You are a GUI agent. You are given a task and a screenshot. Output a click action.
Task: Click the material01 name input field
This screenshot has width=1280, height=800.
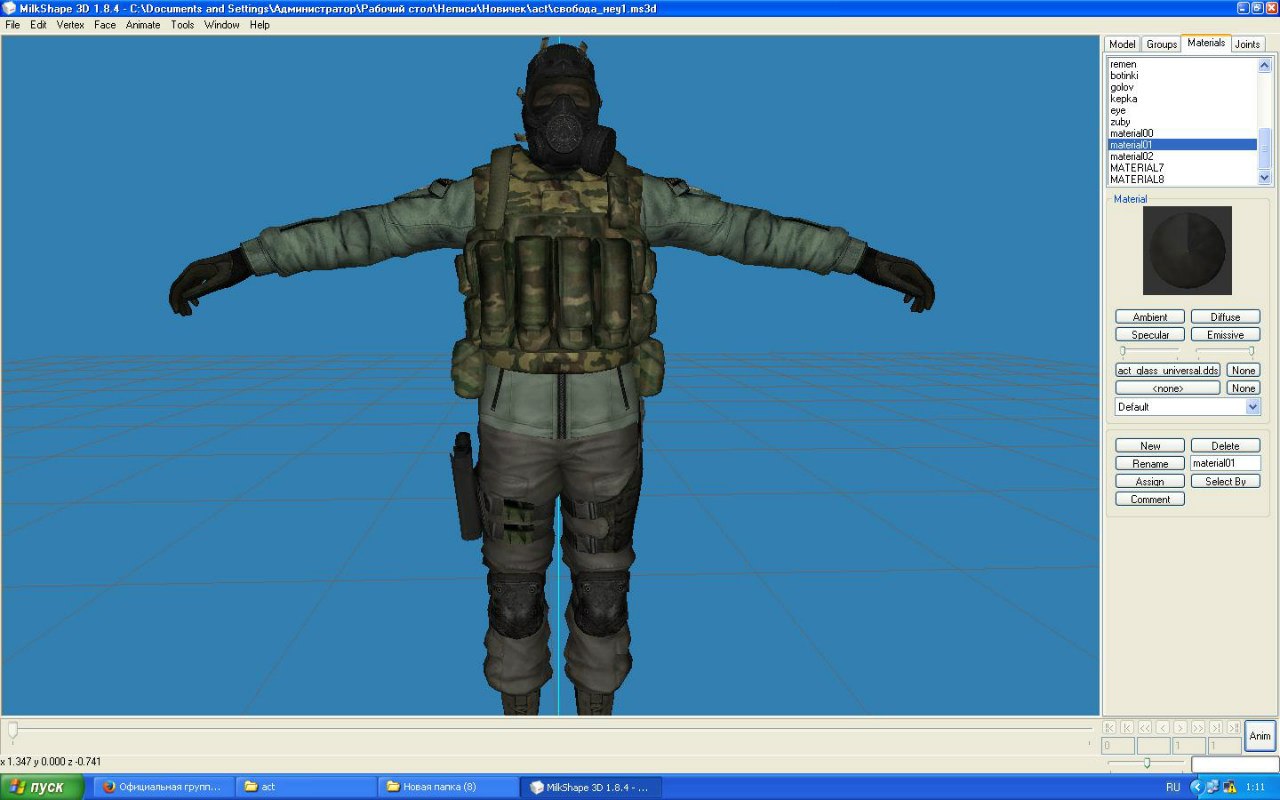click(x=1225, y=464)
